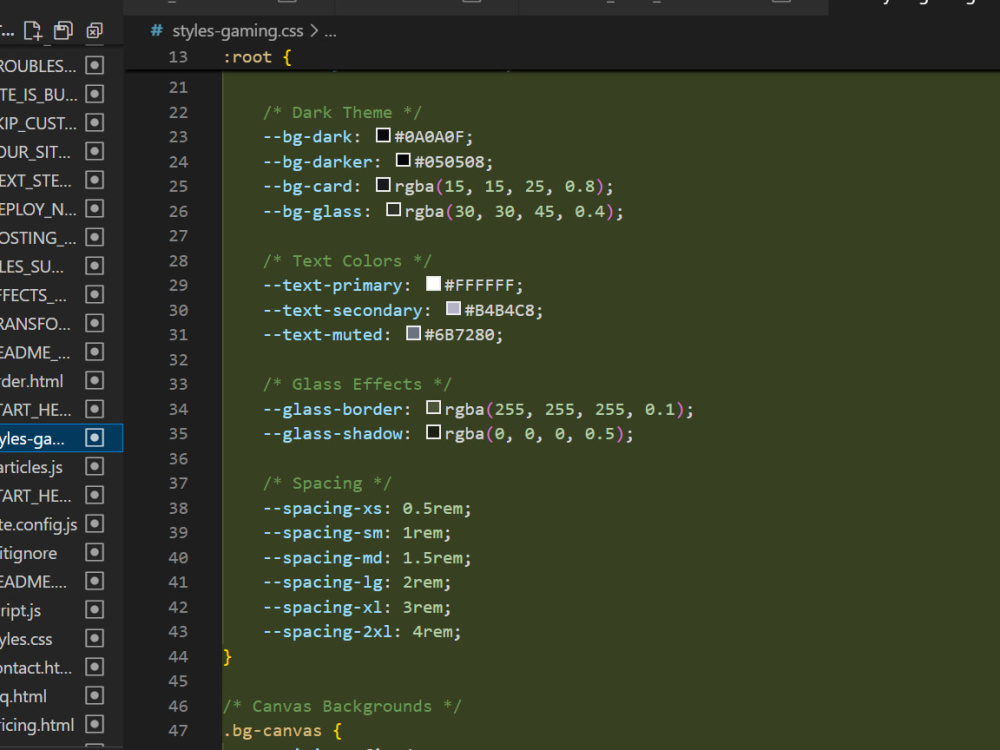Click the /* Dark Theme */ comment
Image resolution: width=1000 pixels, height=750 pixels.
[x=342, y=112]
